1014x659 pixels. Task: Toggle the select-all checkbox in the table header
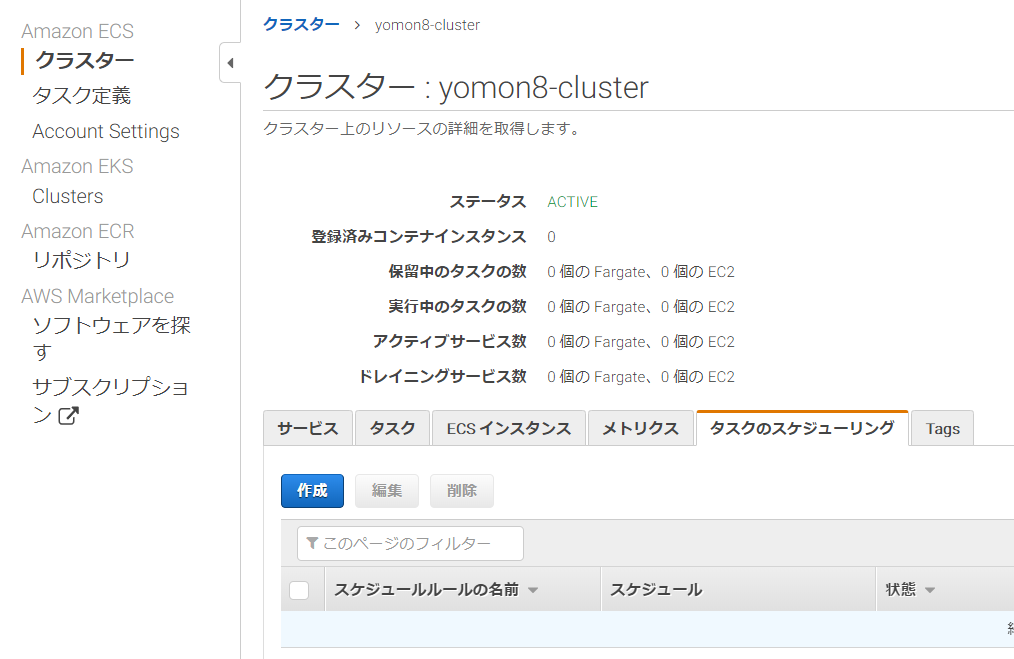[299, 590]
